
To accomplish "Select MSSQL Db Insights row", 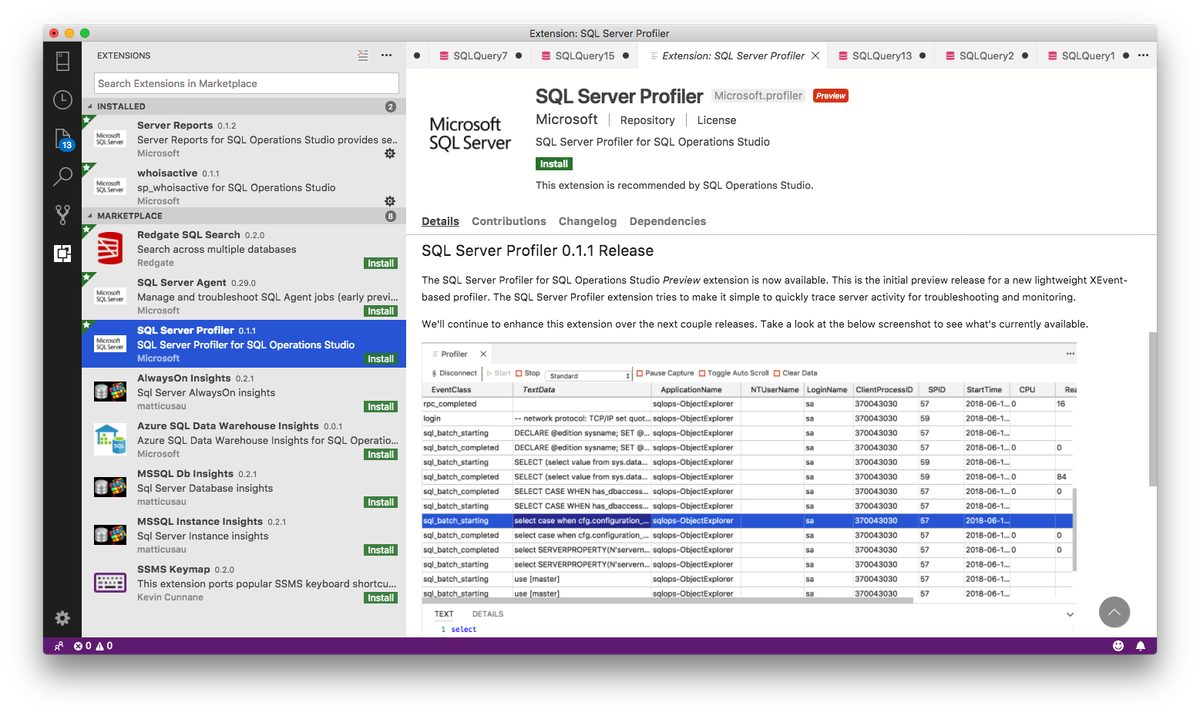I will [x=244, y=488].
